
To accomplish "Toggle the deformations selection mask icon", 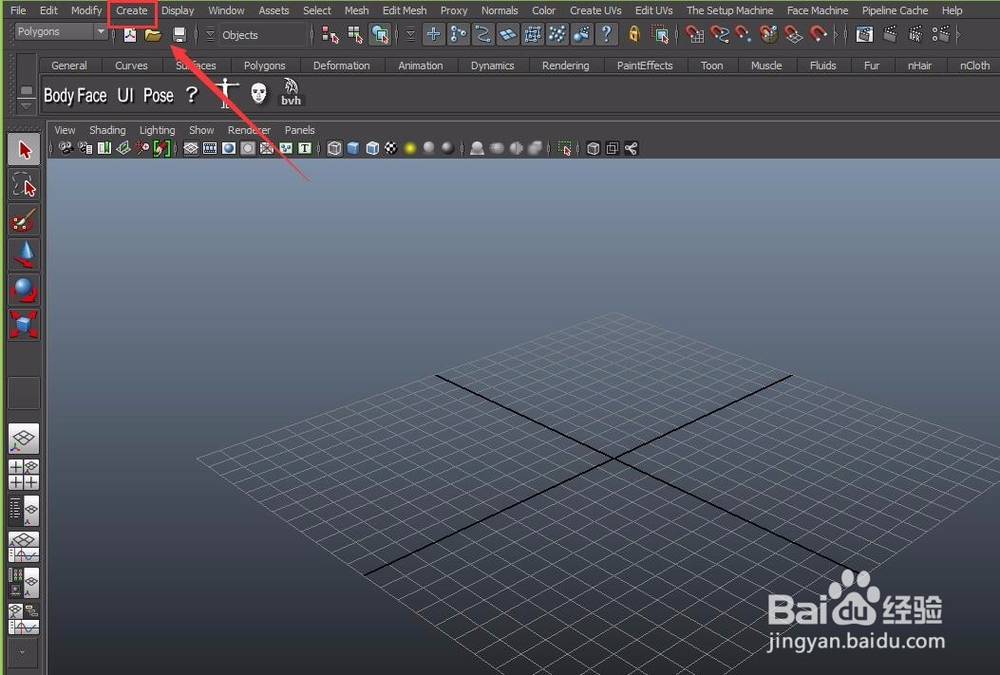I will pos(533,34).
